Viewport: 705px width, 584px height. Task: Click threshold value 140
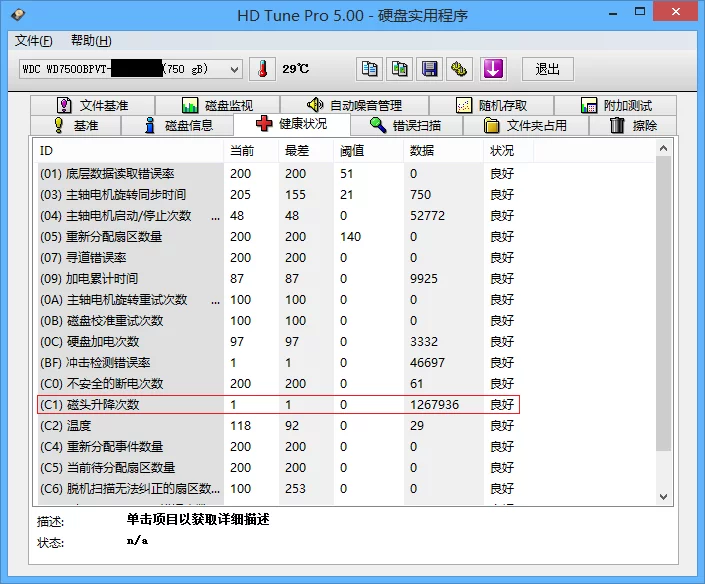tap(351, 236)
